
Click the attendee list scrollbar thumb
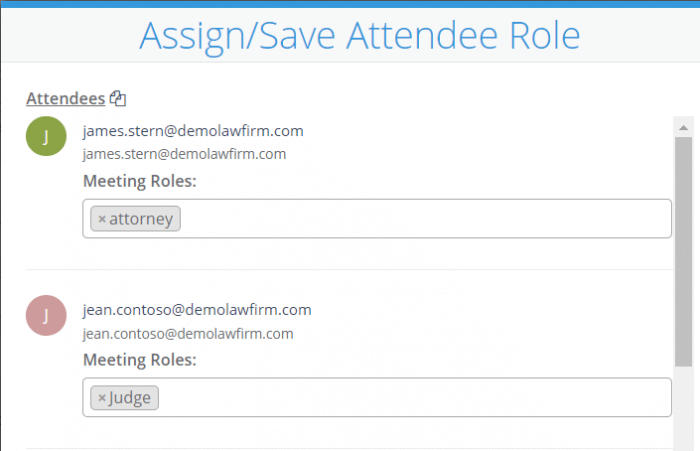(683, 251)
